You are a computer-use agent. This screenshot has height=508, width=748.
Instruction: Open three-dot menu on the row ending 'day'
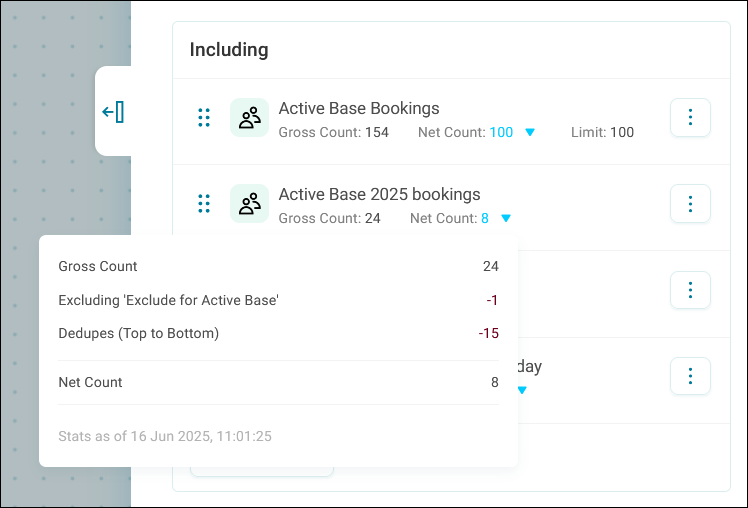(x=690, y=376)
